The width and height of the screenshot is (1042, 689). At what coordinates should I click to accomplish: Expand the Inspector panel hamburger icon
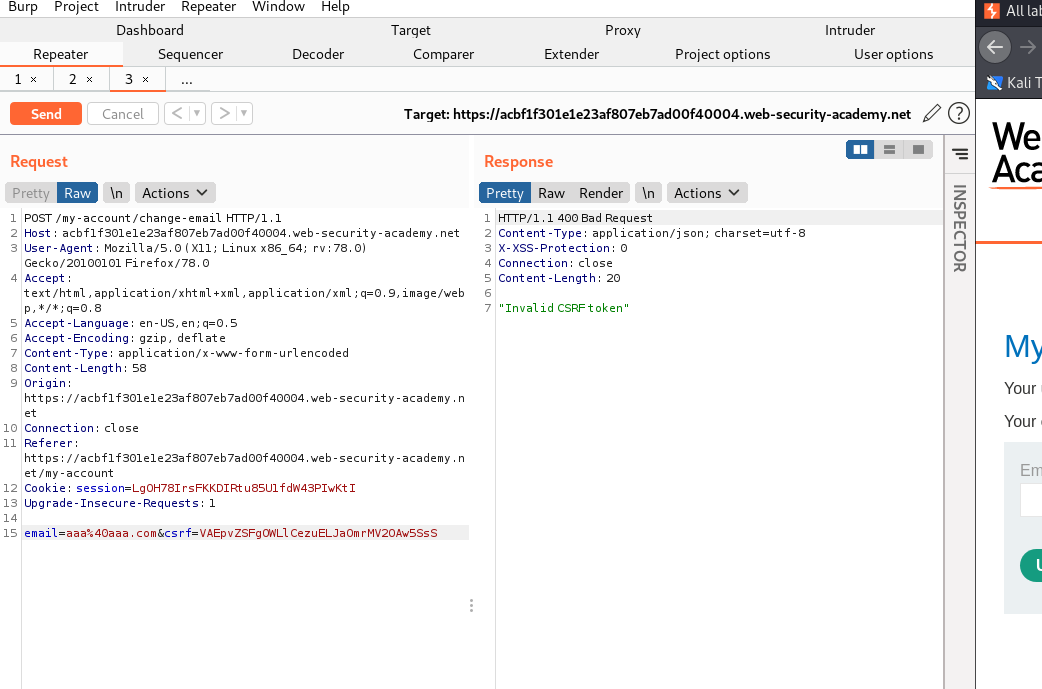pyautogui.click(x=960, y=154)
